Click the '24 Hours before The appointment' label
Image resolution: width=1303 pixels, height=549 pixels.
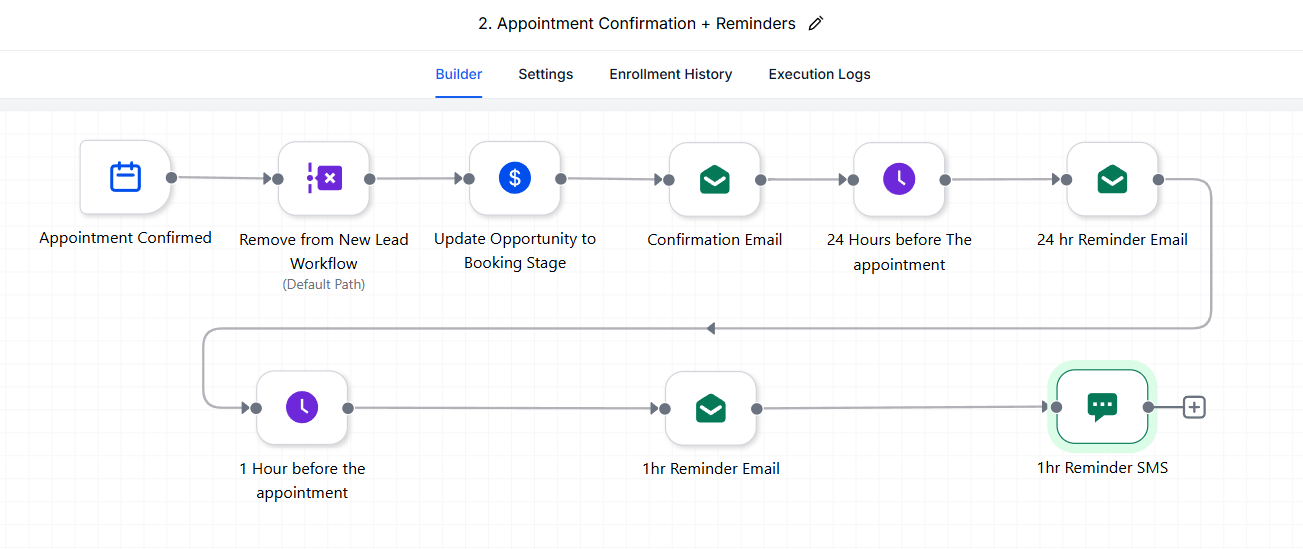(899, 252)
